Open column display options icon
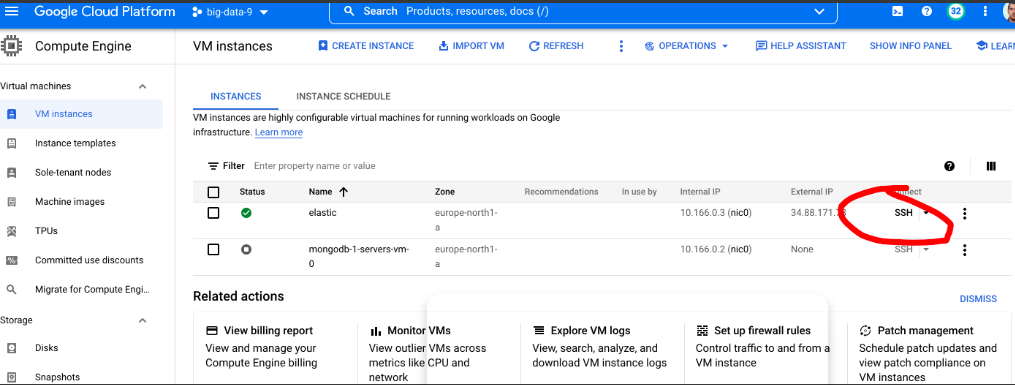1015x385 pixels. coord(990,166)
